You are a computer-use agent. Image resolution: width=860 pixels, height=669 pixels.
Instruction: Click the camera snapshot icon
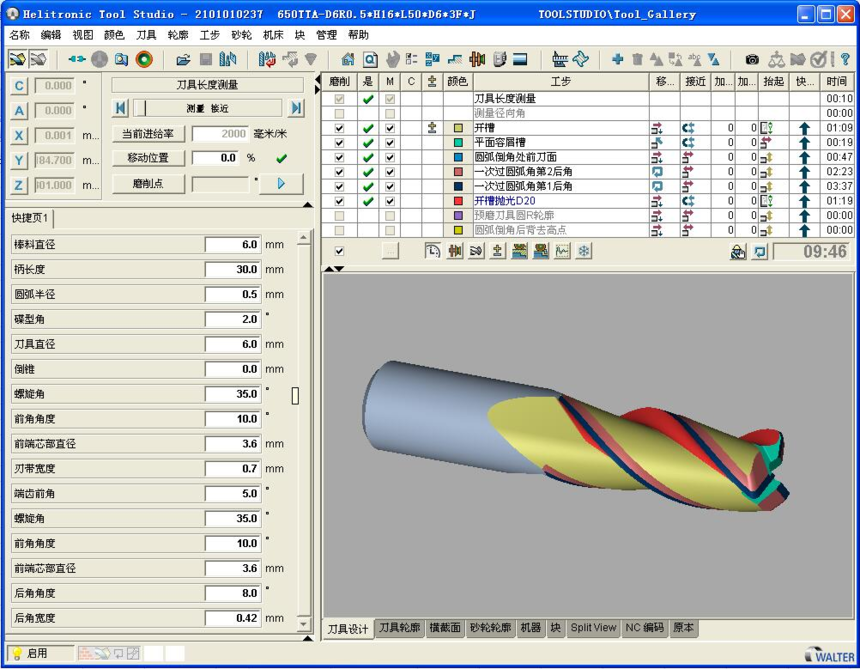752,59
